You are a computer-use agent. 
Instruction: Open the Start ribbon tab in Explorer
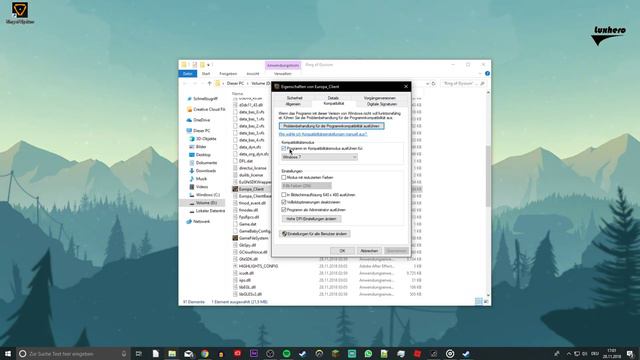point(206,73)
